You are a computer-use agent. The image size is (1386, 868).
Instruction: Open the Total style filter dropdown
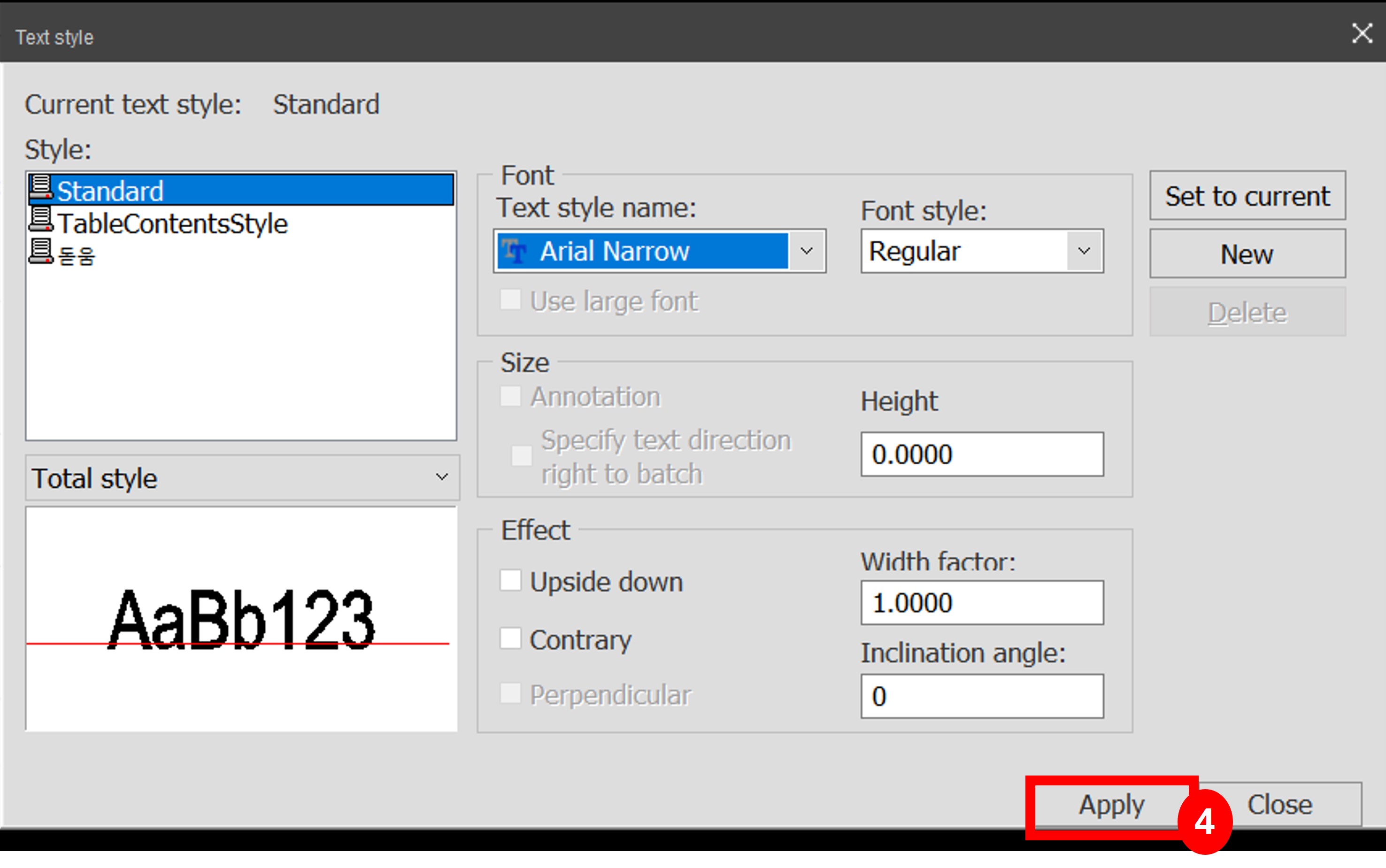point(242,477)
